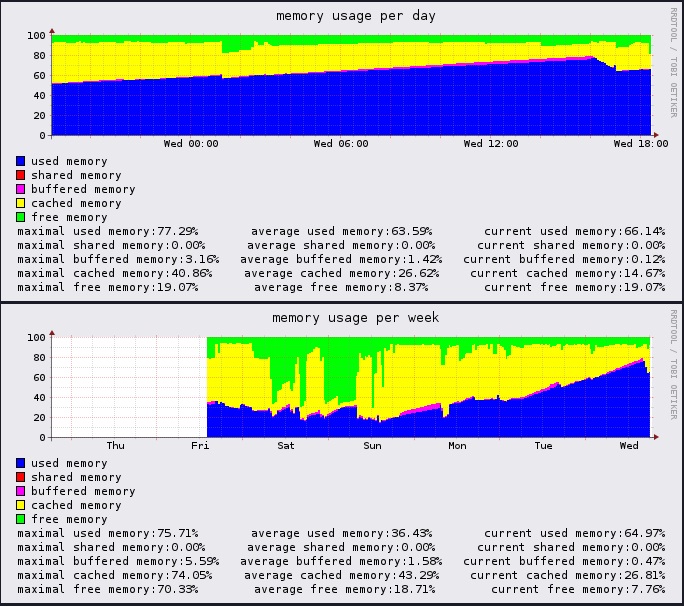Viewport: 684px width, 606px height.
Task: Click the 'memory usage per day' title
Action: click(356, 16)
